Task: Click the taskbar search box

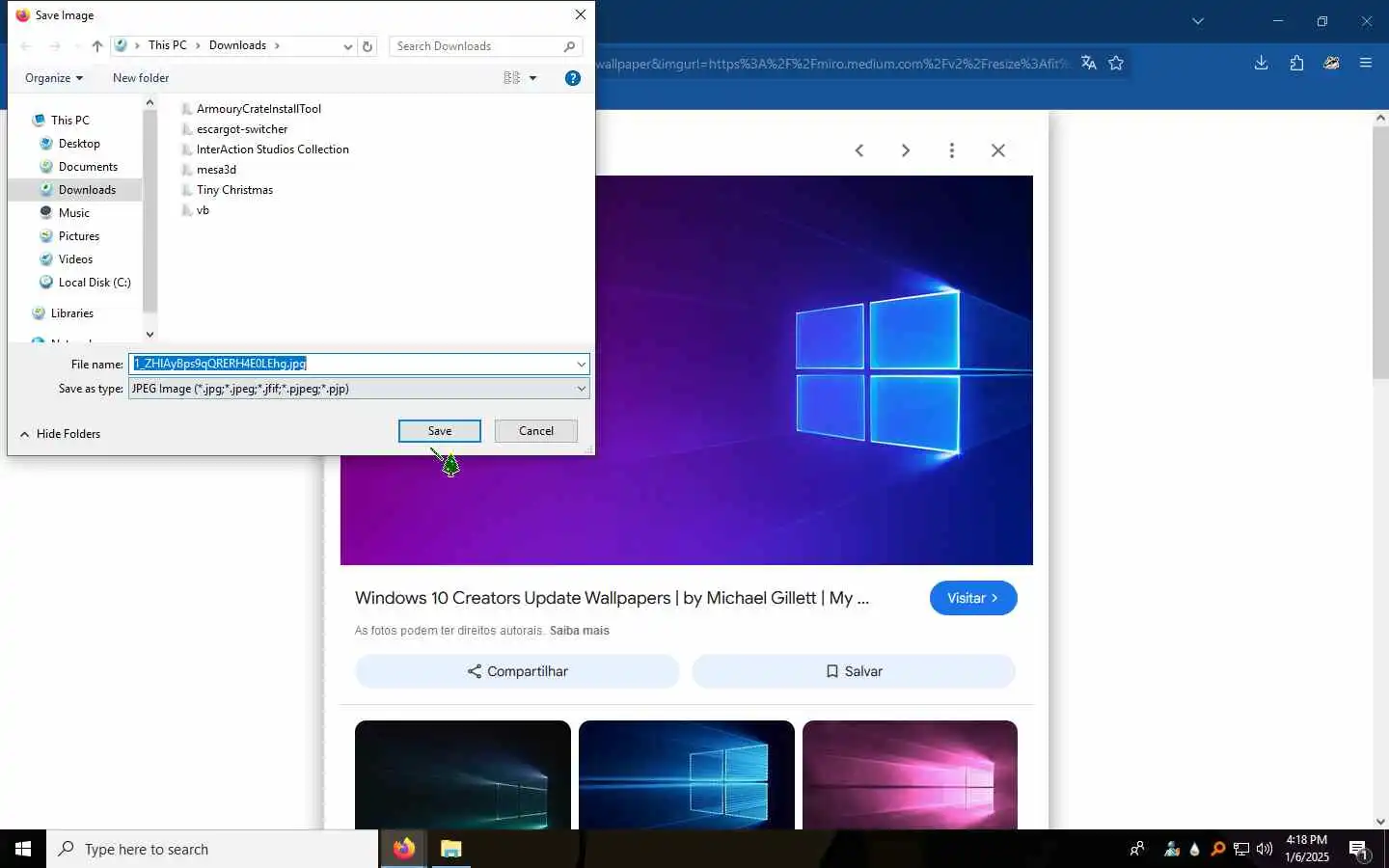Action: tap(212, 849)
